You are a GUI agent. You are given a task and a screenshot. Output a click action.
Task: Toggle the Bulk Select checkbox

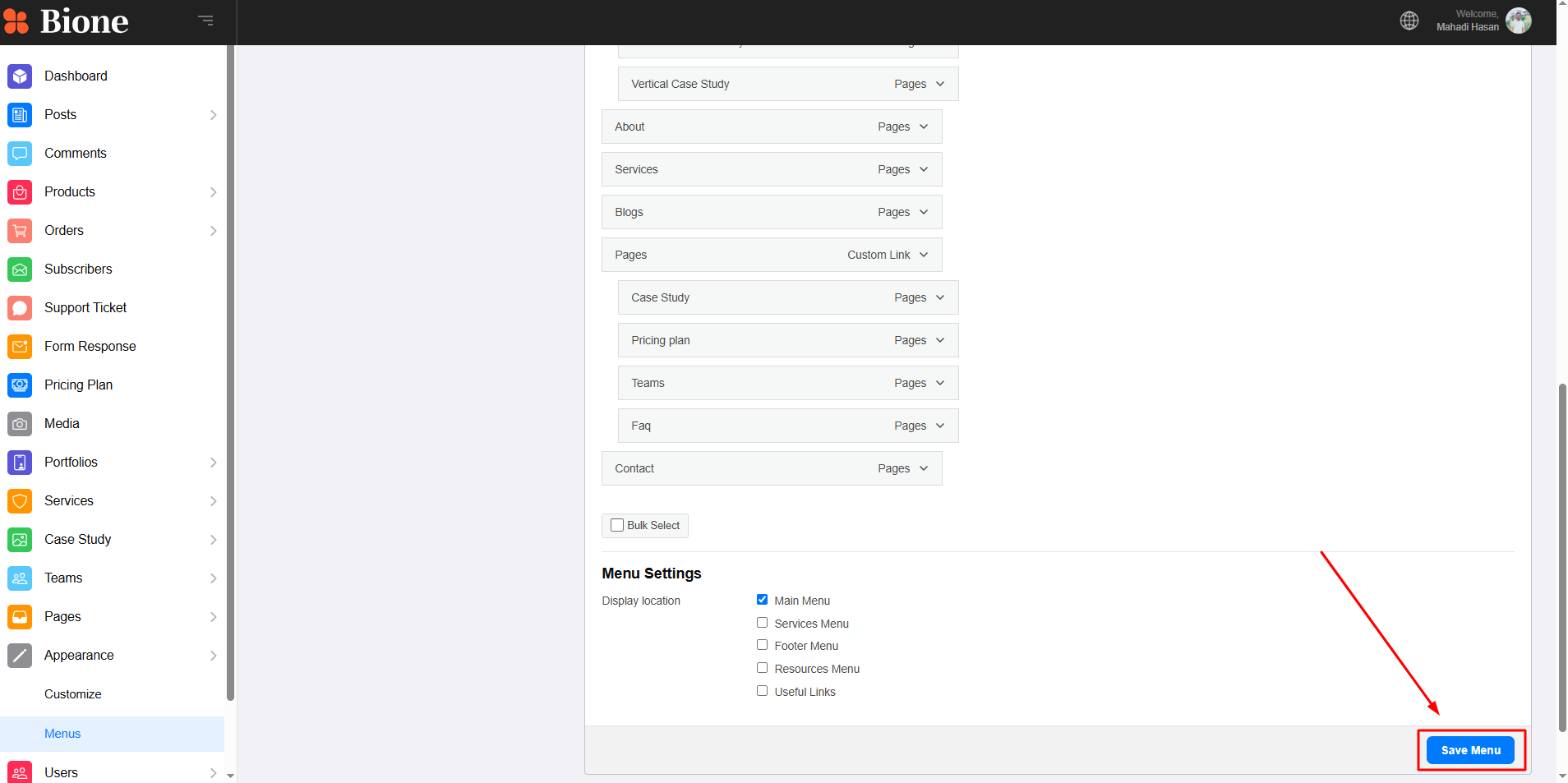point(617,525)
